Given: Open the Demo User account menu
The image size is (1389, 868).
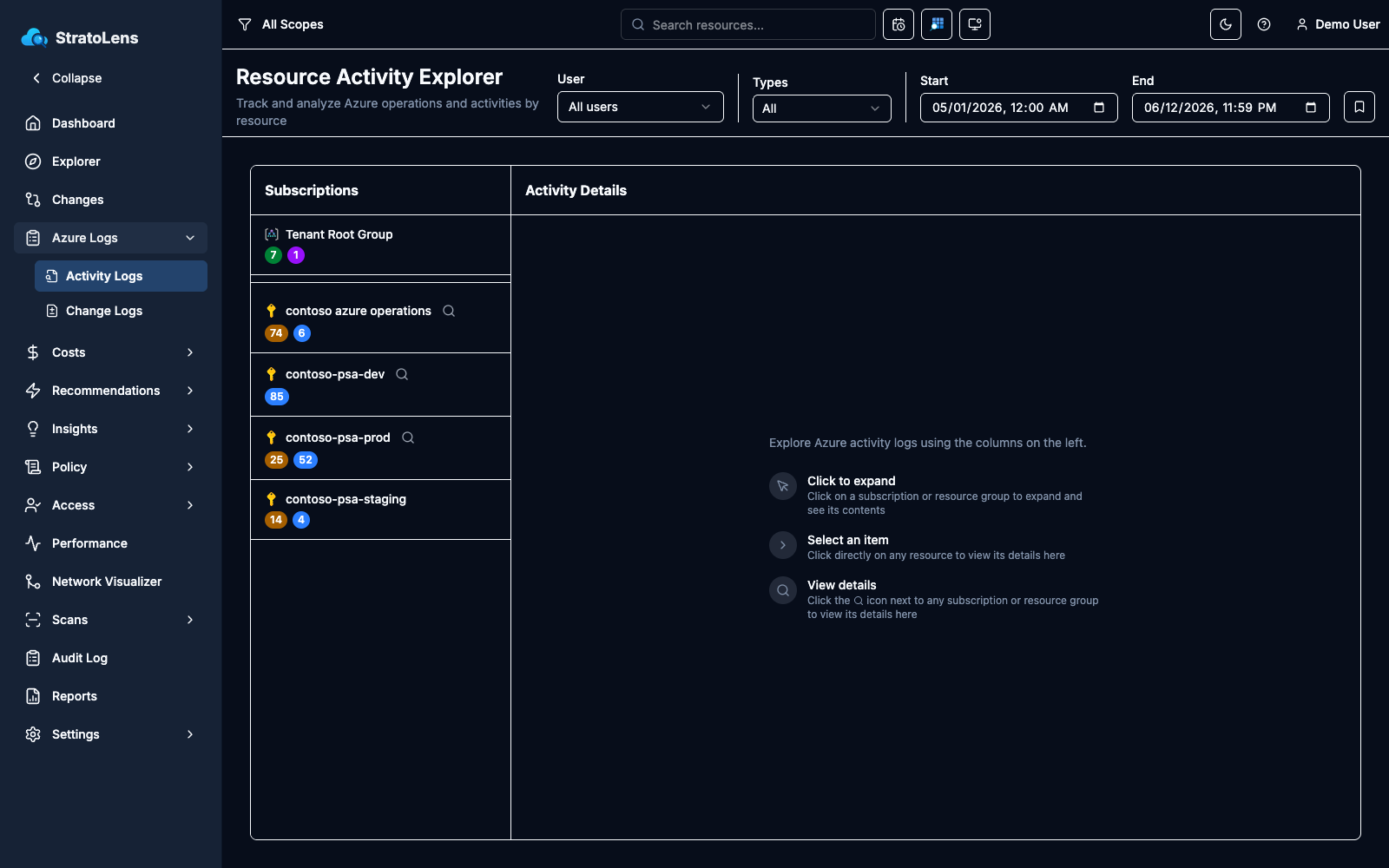Looking at the screenshot, I should coord(1338,24).
